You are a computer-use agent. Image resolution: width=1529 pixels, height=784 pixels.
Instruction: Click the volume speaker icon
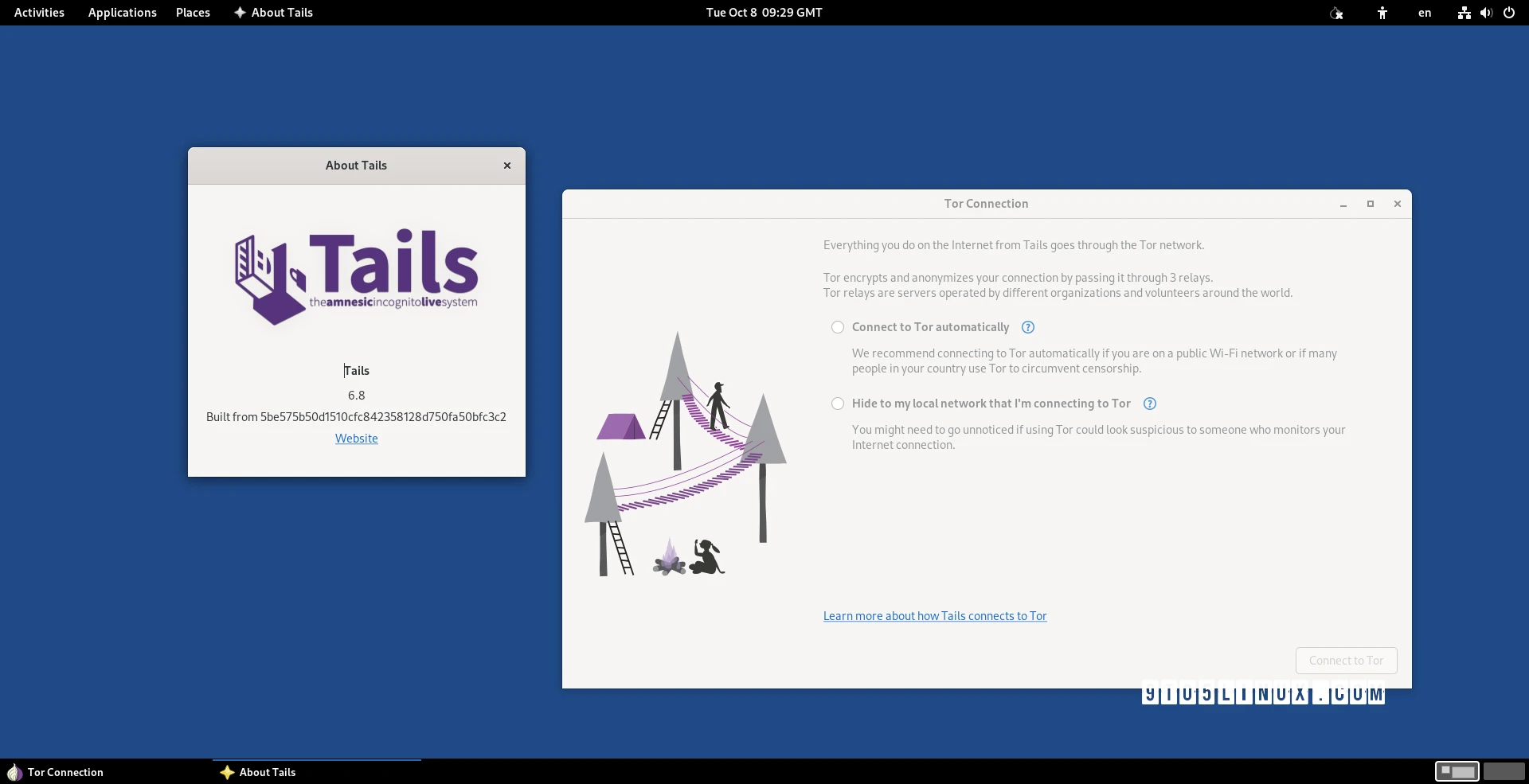tap(1486, 13)
